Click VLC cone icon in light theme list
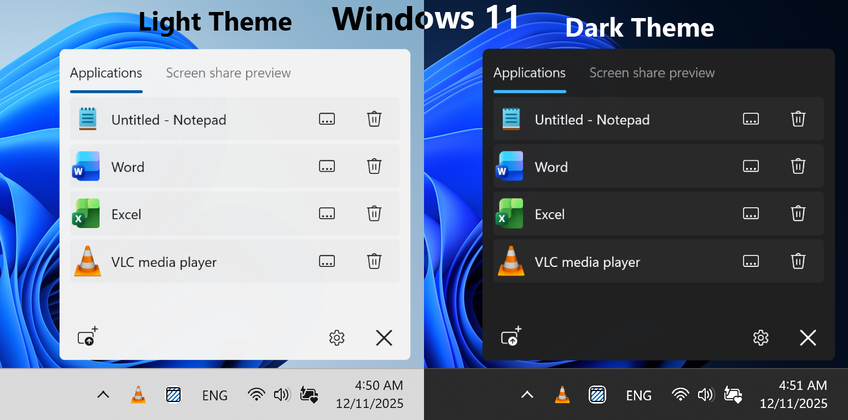Viewport: 848px width, 420px height. click(88, 261)
